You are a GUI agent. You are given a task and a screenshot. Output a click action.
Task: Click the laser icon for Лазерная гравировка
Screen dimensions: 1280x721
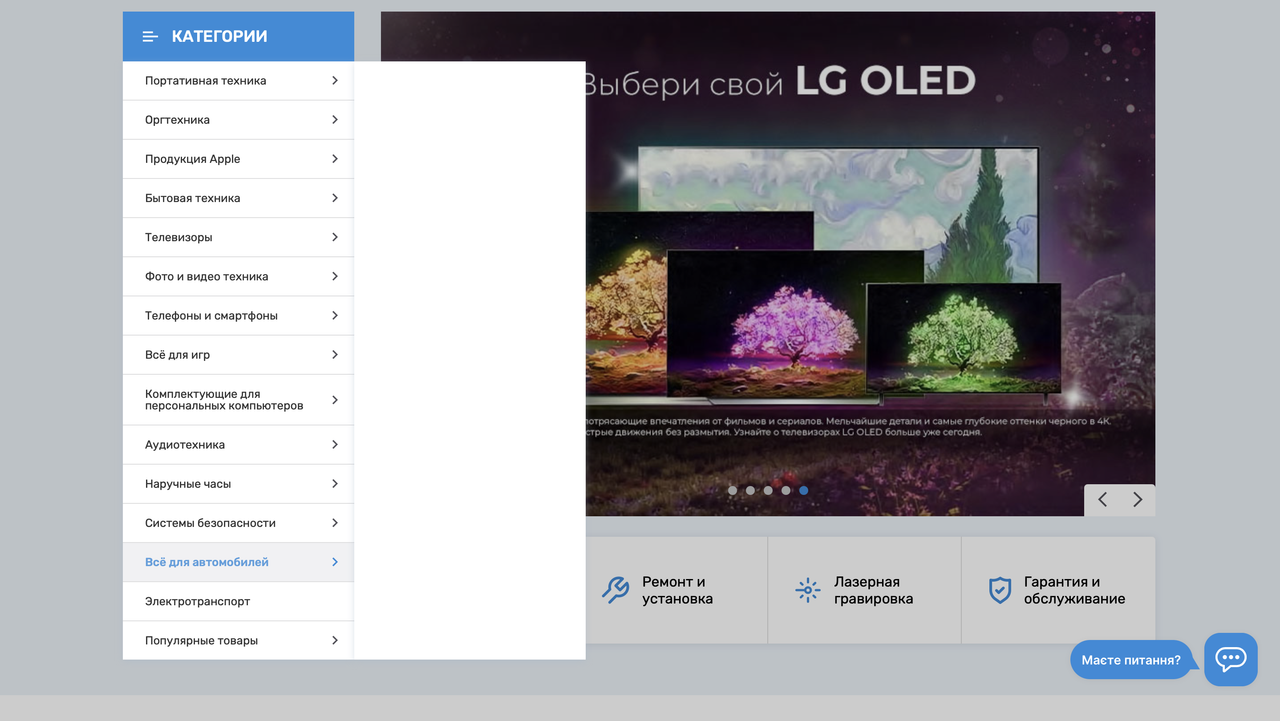(x=807, y=590)
